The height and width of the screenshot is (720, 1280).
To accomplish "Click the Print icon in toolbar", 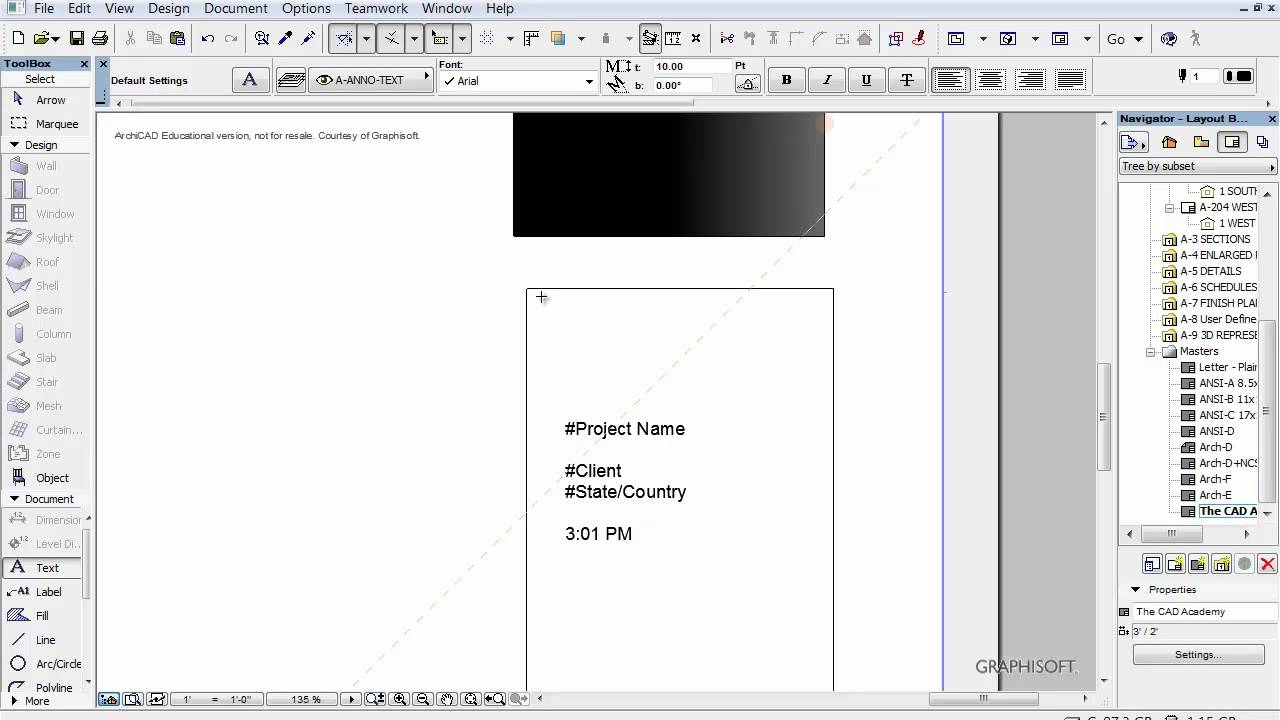I will click(x=100, y=39).
